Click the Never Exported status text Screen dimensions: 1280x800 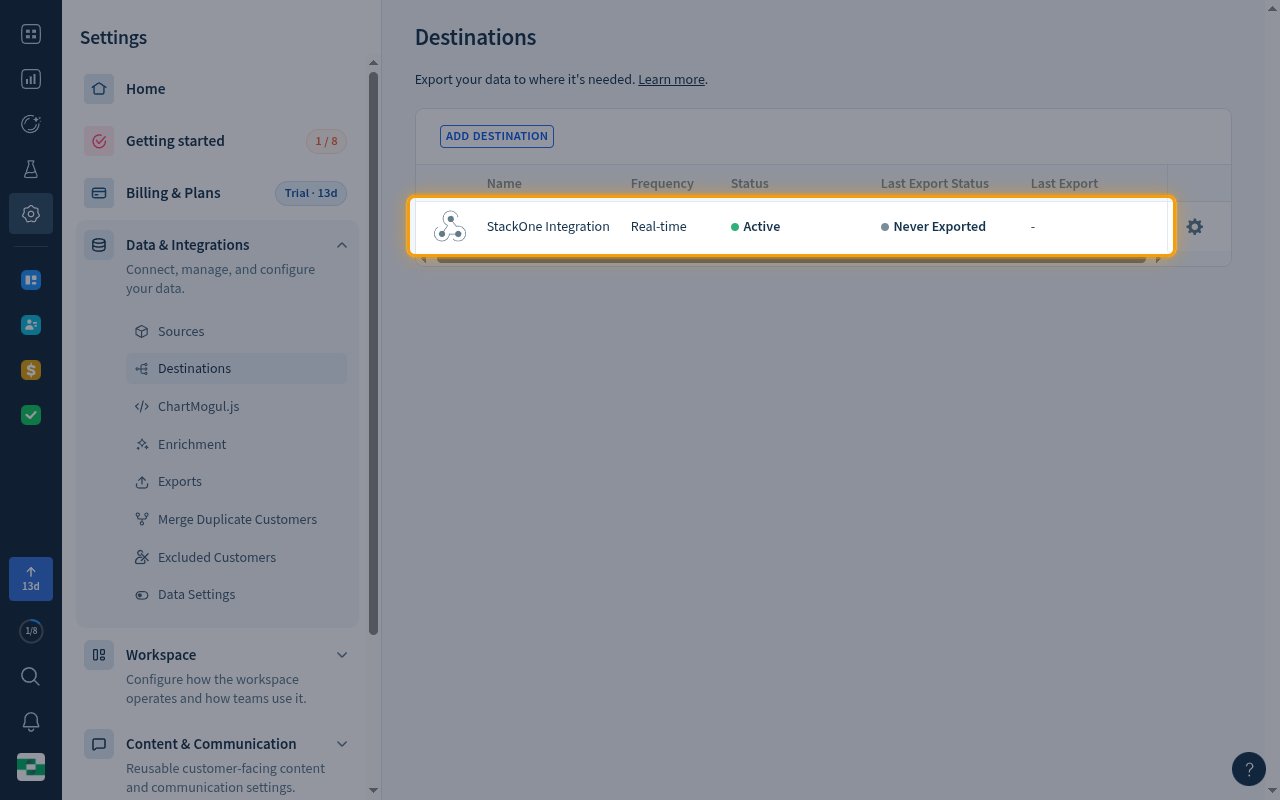coord(940,227)
